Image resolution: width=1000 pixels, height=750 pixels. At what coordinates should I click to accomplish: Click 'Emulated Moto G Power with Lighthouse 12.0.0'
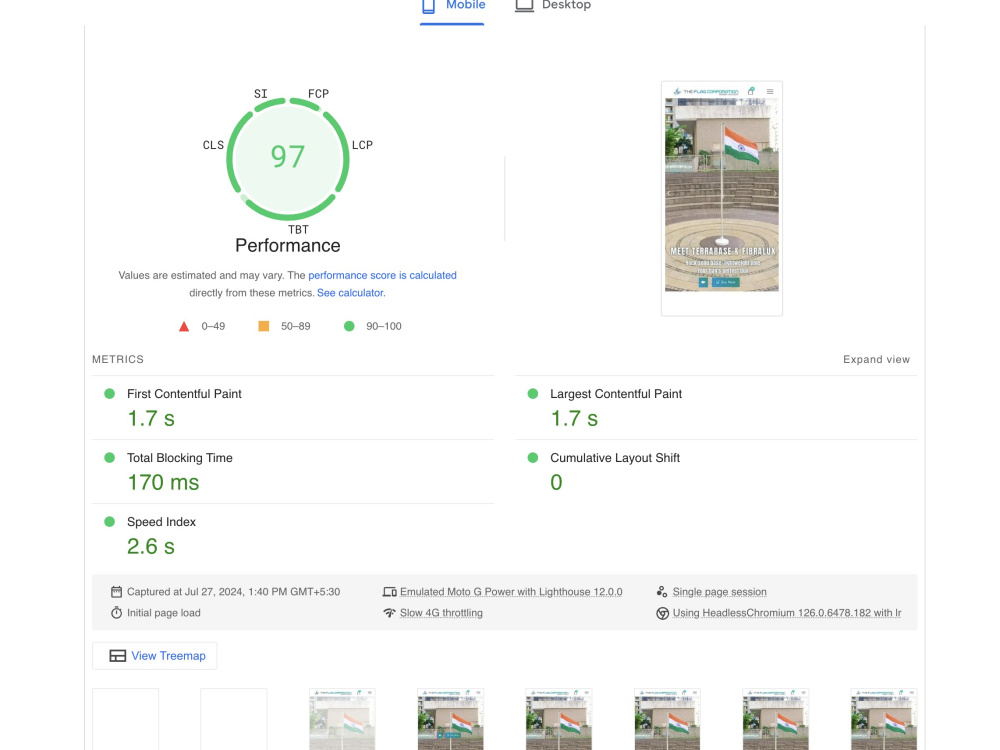tap(511, 592)
